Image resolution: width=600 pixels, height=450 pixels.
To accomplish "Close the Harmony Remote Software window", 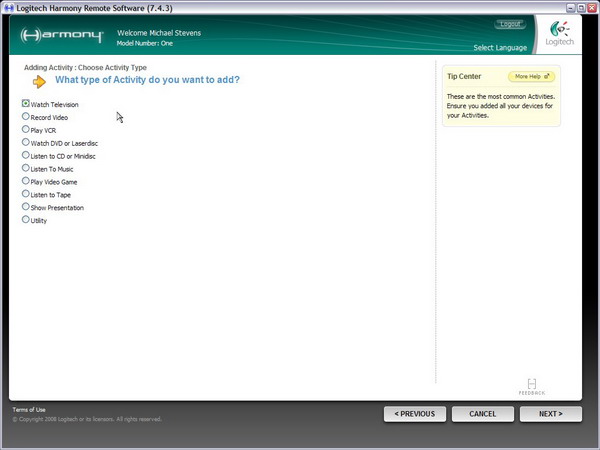I will pos(592,8).
